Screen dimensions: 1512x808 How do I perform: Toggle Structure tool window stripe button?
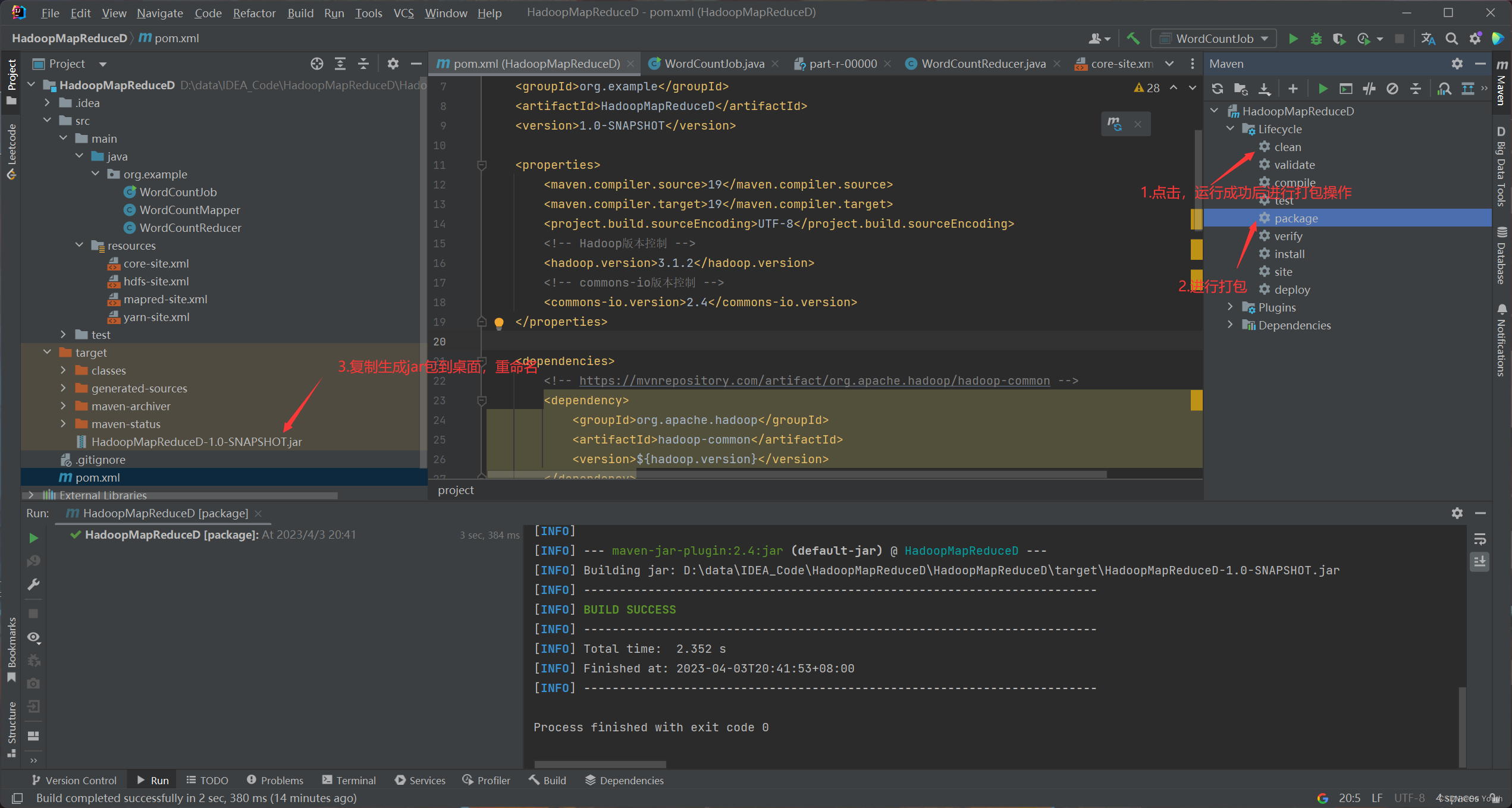point(11,729)
